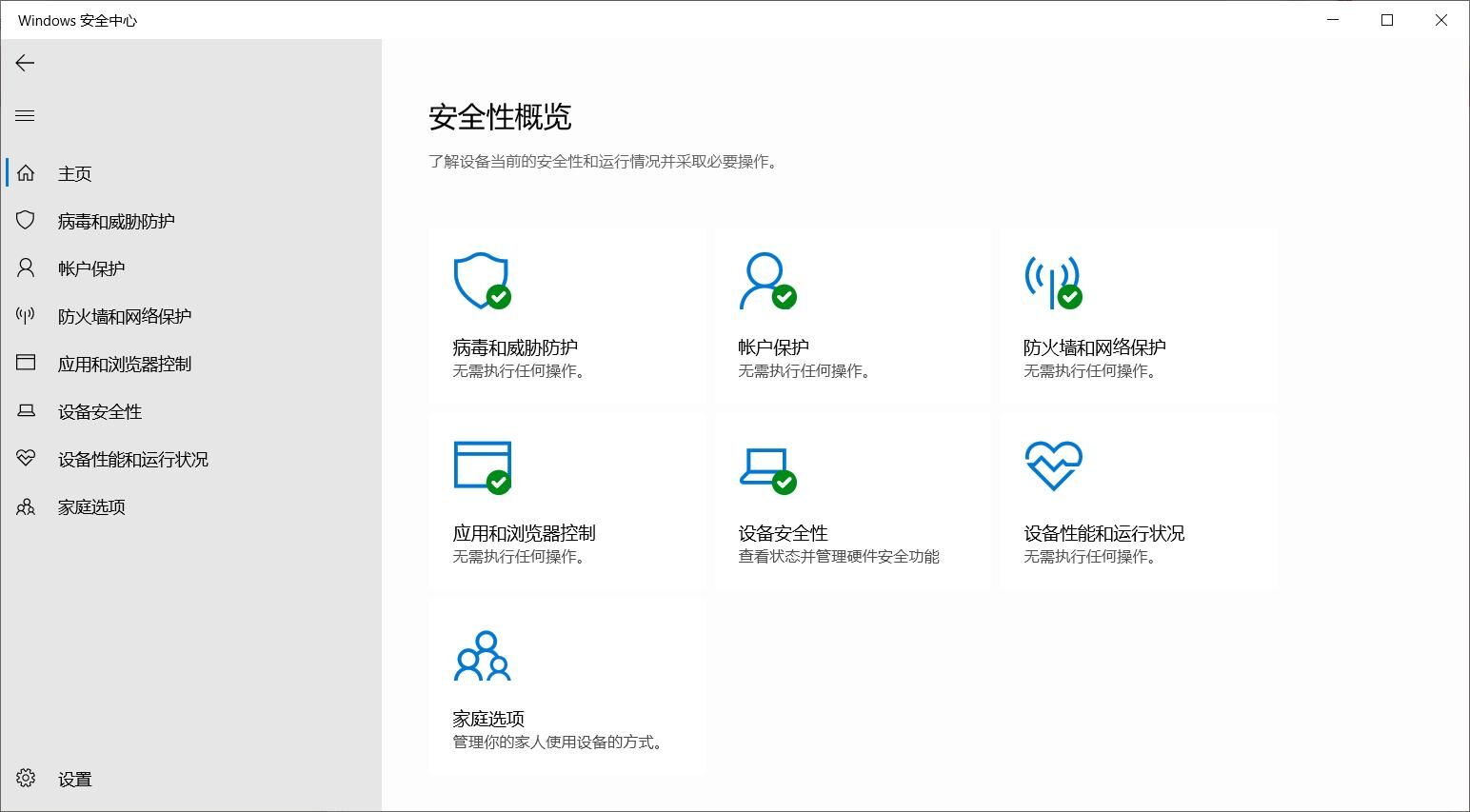Open 设备性能和运行状况 in the sidebar
1470x812 pixels.
133,459
